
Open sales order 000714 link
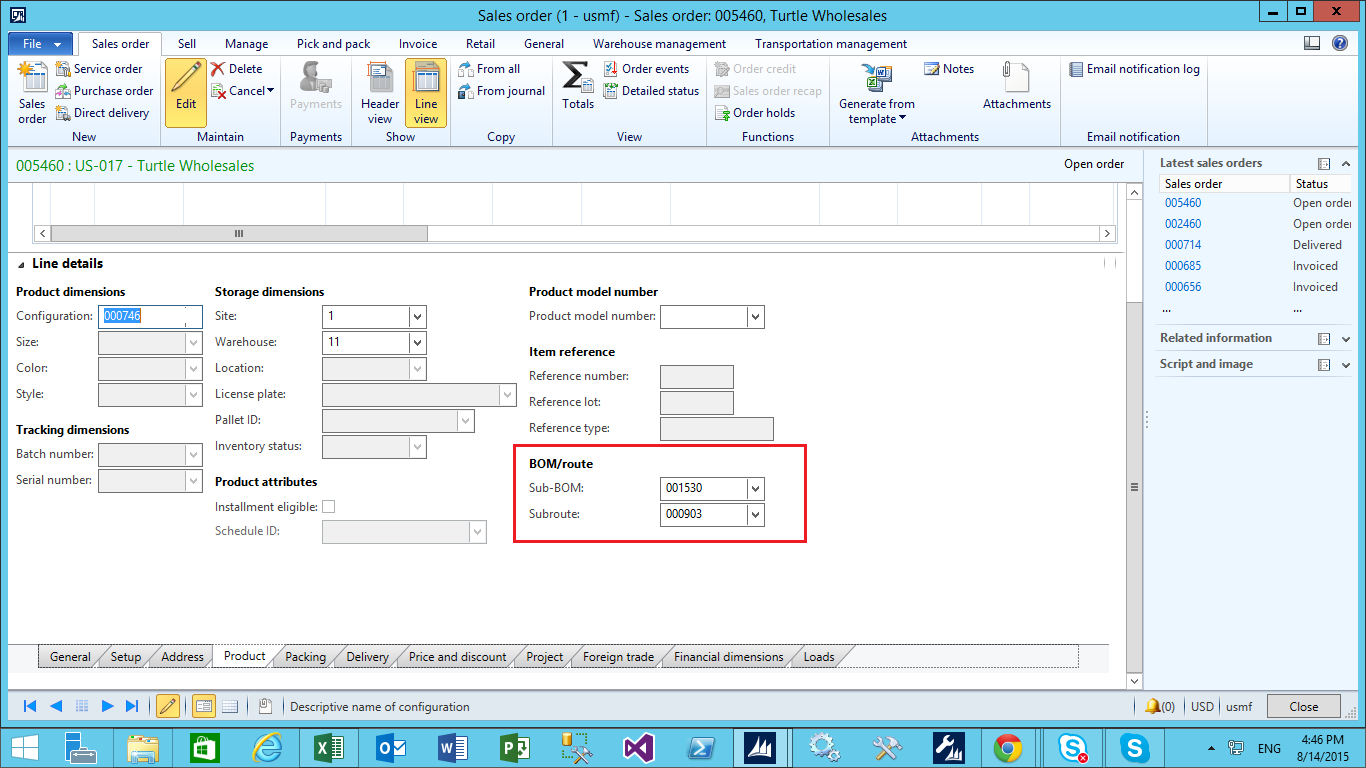[1183, 245]
